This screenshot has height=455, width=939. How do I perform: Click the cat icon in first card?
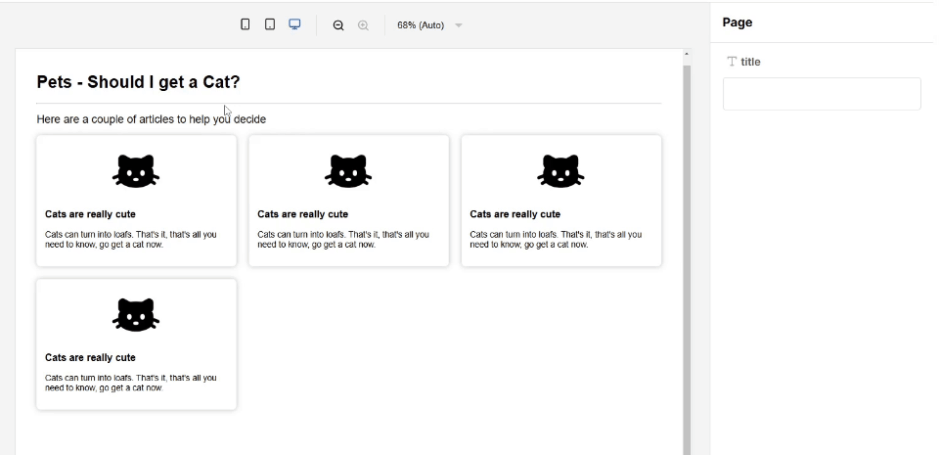[136, 171]
